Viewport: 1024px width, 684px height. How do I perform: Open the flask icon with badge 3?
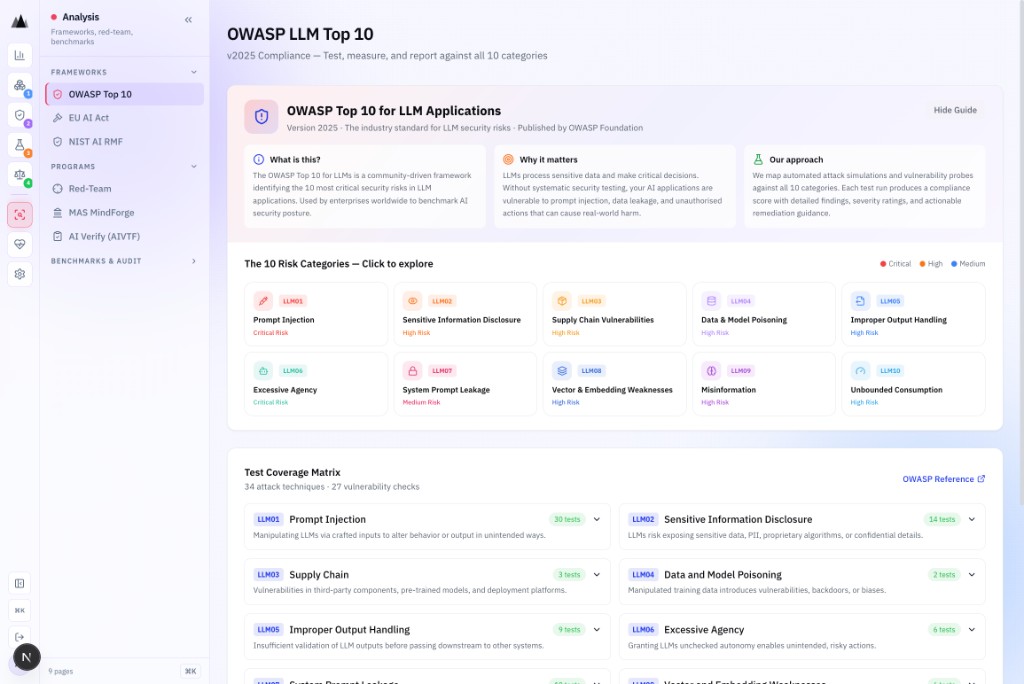20,145
